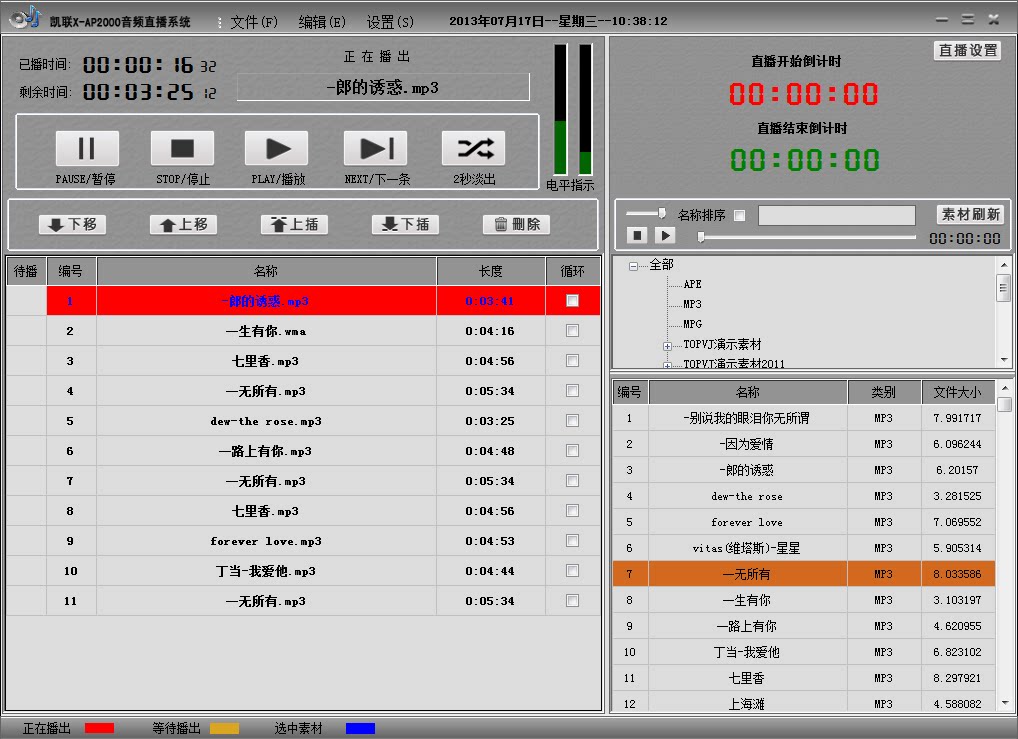1018x739 pixels.
Task: Move the selected item up with 上移
Action: 183,224
